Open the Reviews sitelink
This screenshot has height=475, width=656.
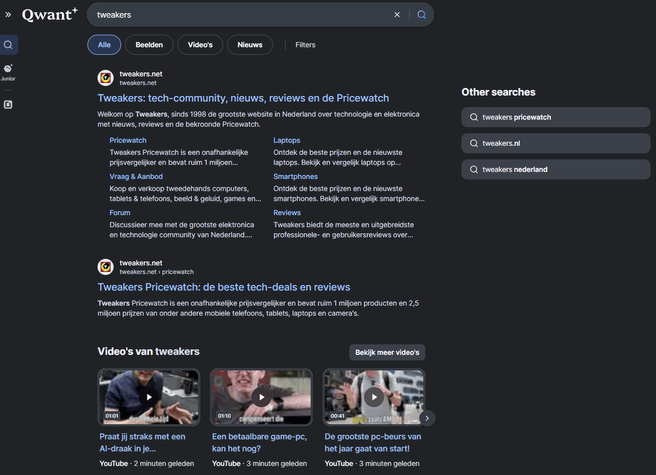[287, 213]
